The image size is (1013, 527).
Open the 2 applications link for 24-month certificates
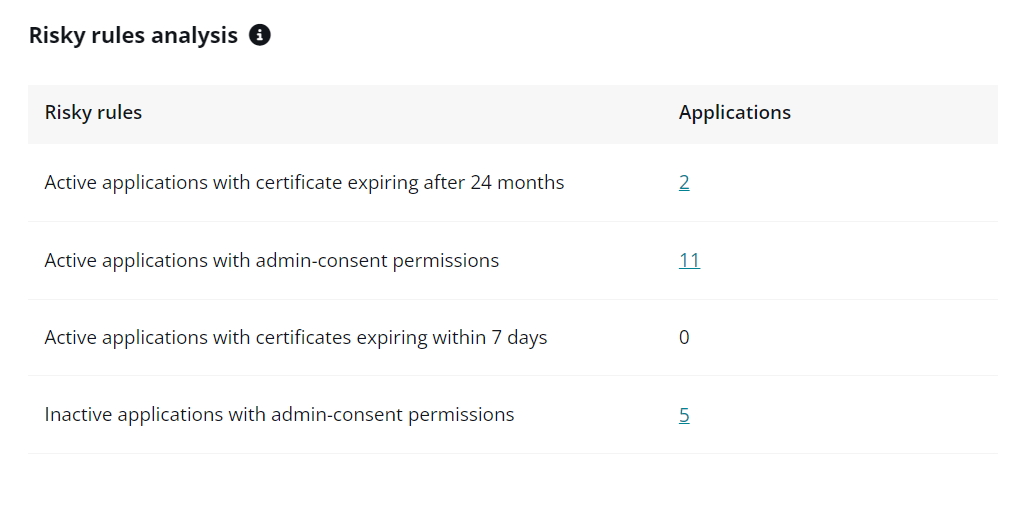pos(684,183)
